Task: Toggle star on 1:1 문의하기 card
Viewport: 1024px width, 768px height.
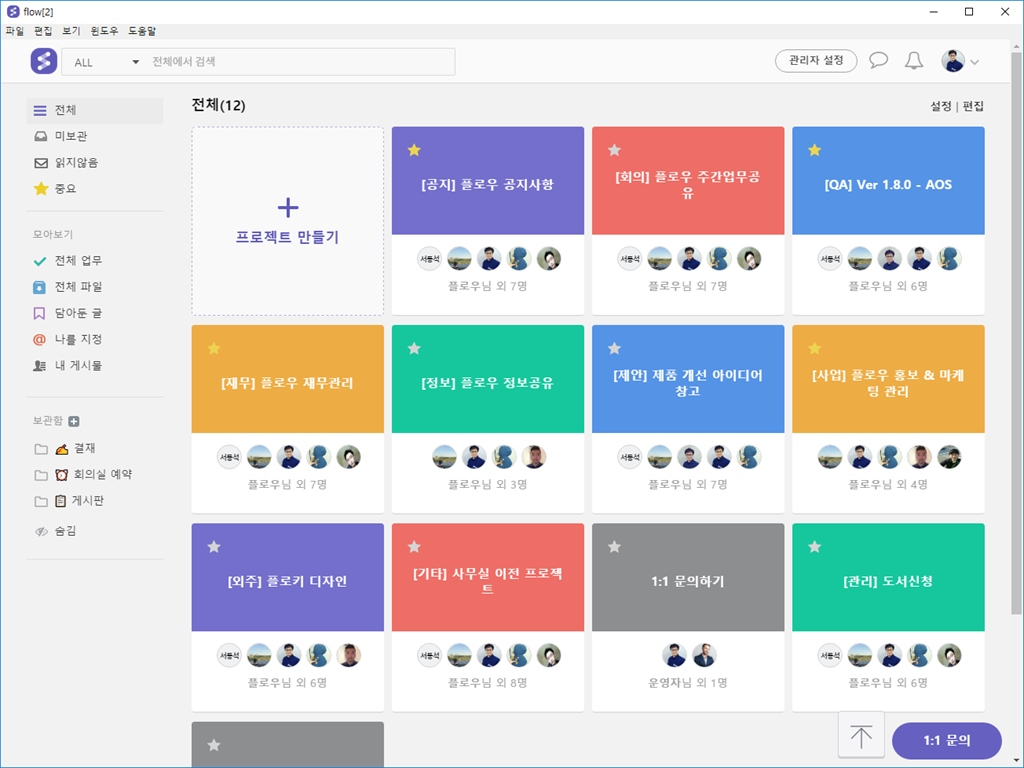Action: [615, 547]
